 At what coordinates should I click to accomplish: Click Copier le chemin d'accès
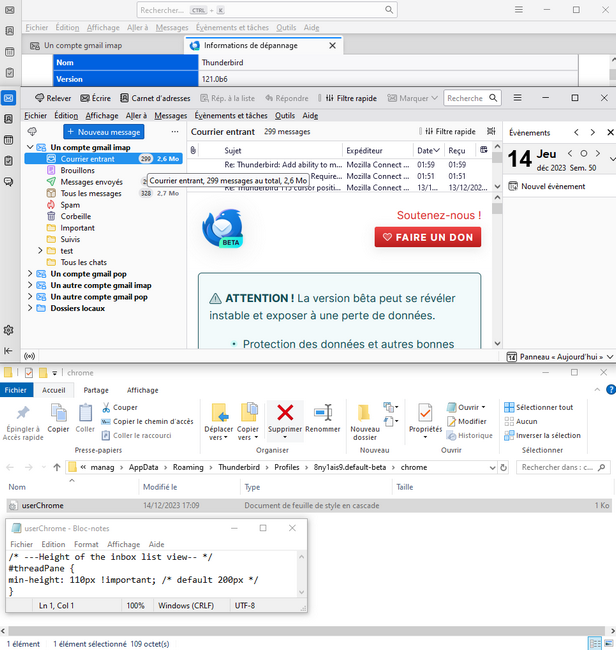coord(148,421)
